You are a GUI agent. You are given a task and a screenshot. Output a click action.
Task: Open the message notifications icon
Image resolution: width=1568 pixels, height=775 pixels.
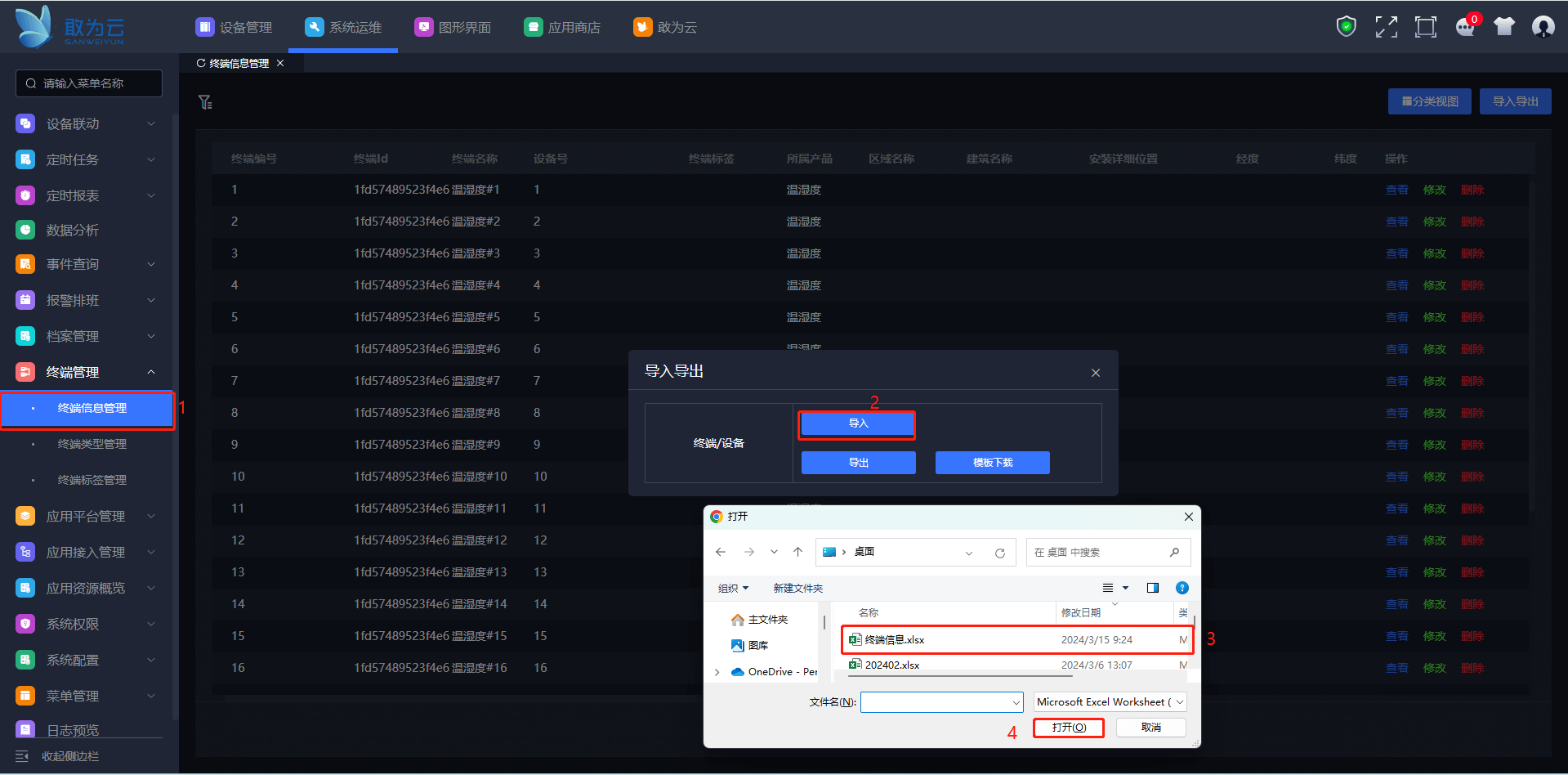click(x=1465, y=27)
